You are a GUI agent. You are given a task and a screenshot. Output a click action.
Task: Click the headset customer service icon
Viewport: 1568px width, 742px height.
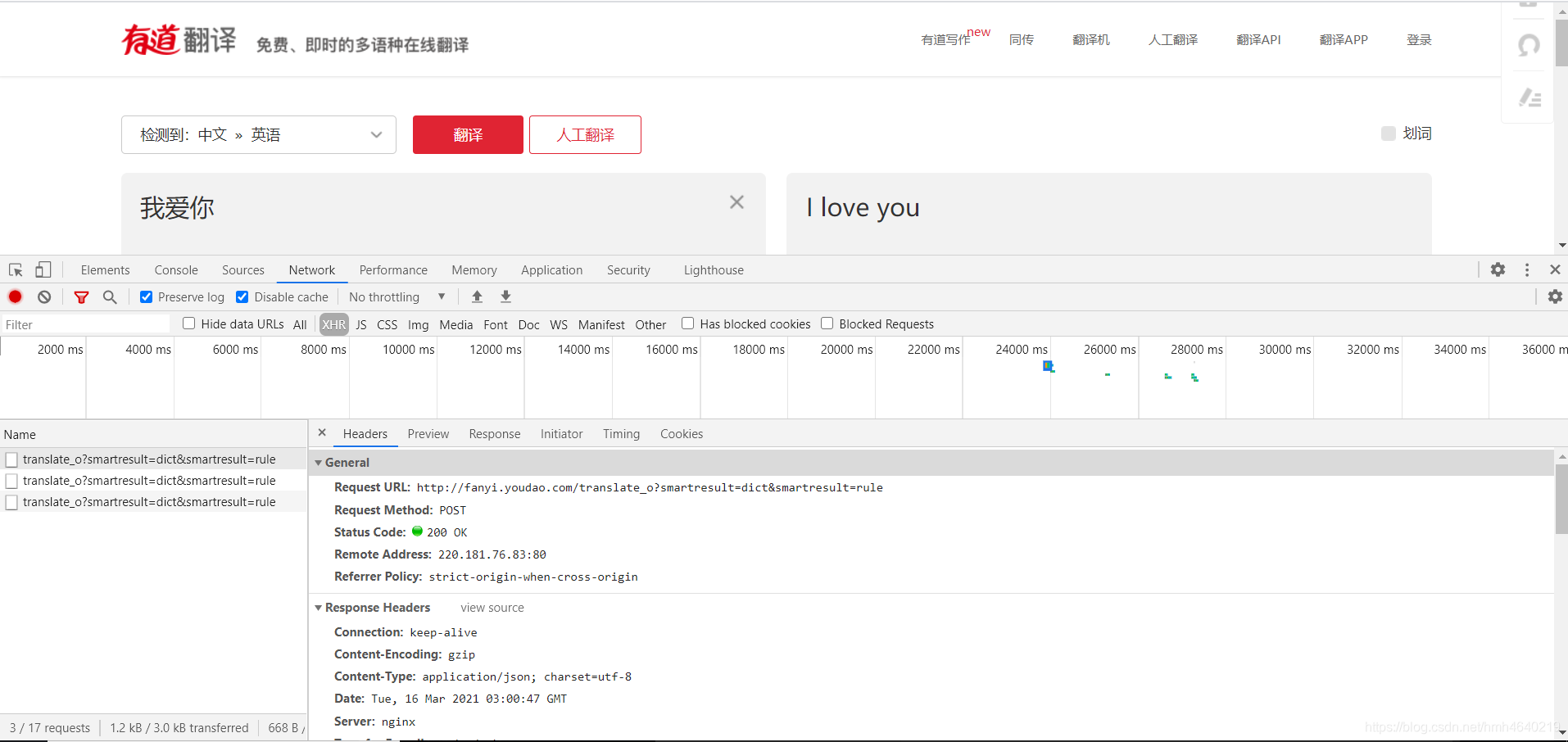click(x=1528, y=45)
